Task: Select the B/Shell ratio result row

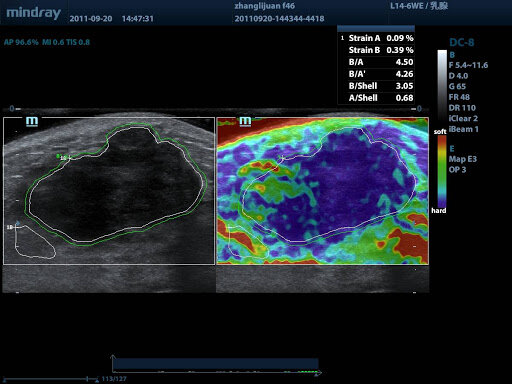Action: click(376, 86)
